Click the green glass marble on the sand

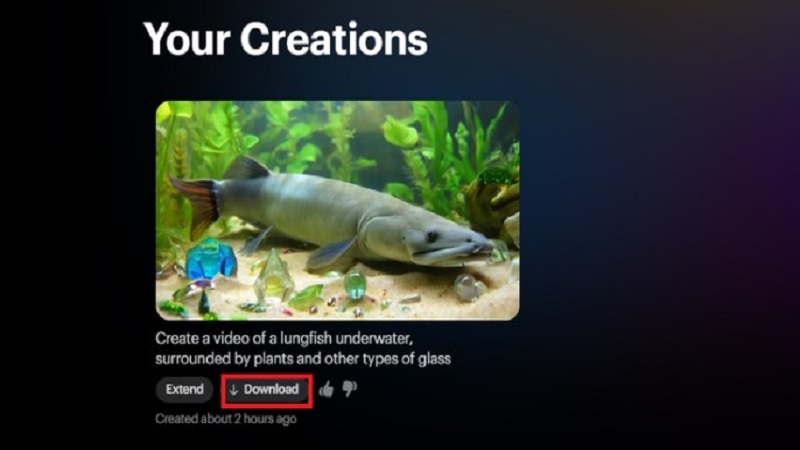click(x=355, y=285)
